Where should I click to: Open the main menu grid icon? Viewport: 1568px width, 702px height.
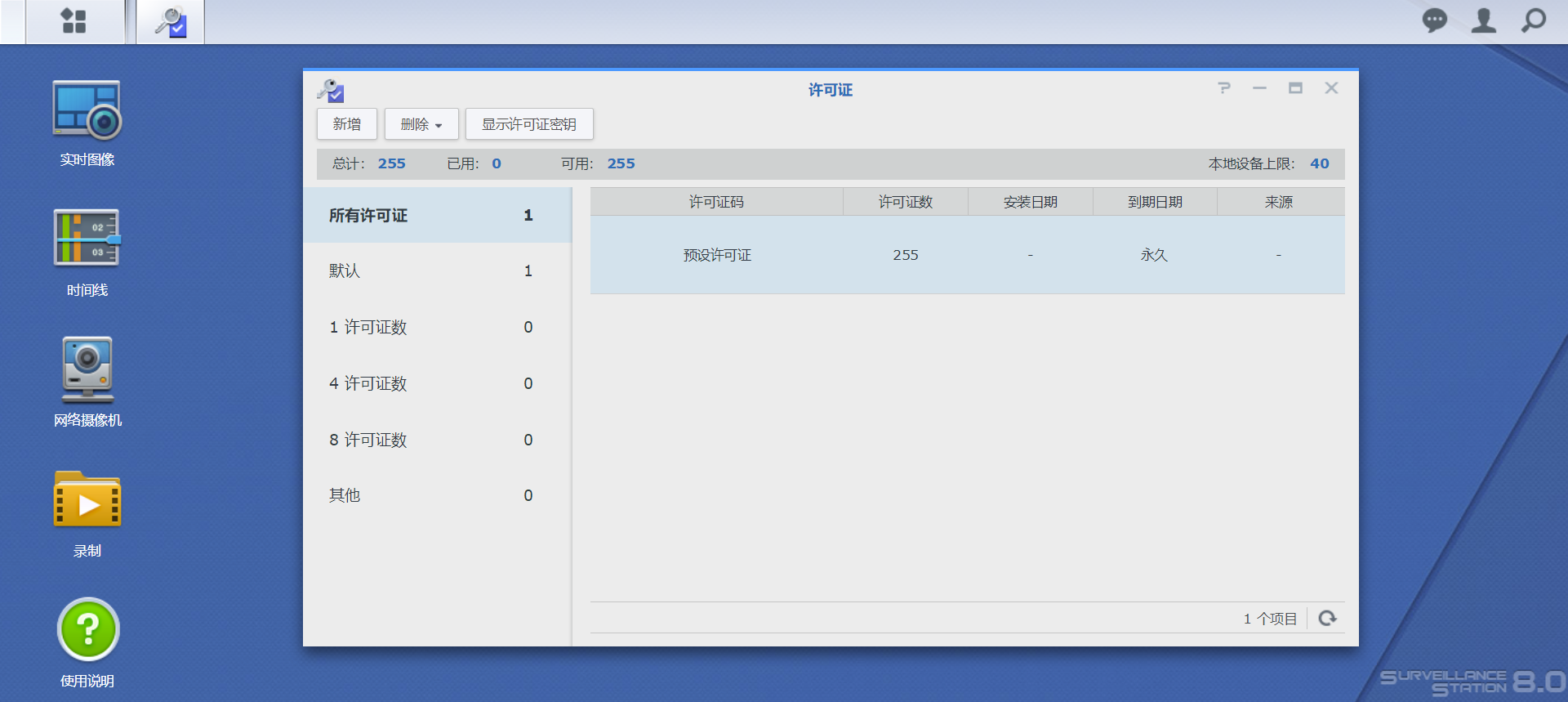(x=74, y=21)
